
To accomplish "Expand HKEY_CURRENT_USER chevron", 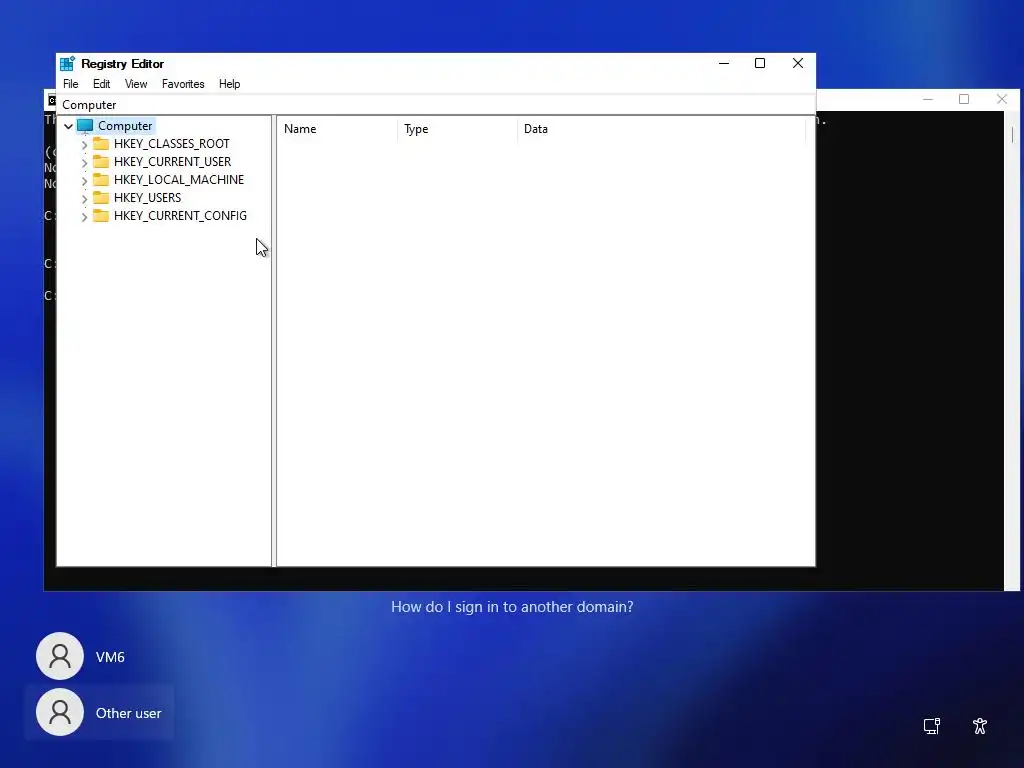I will [x=84, y=162].
